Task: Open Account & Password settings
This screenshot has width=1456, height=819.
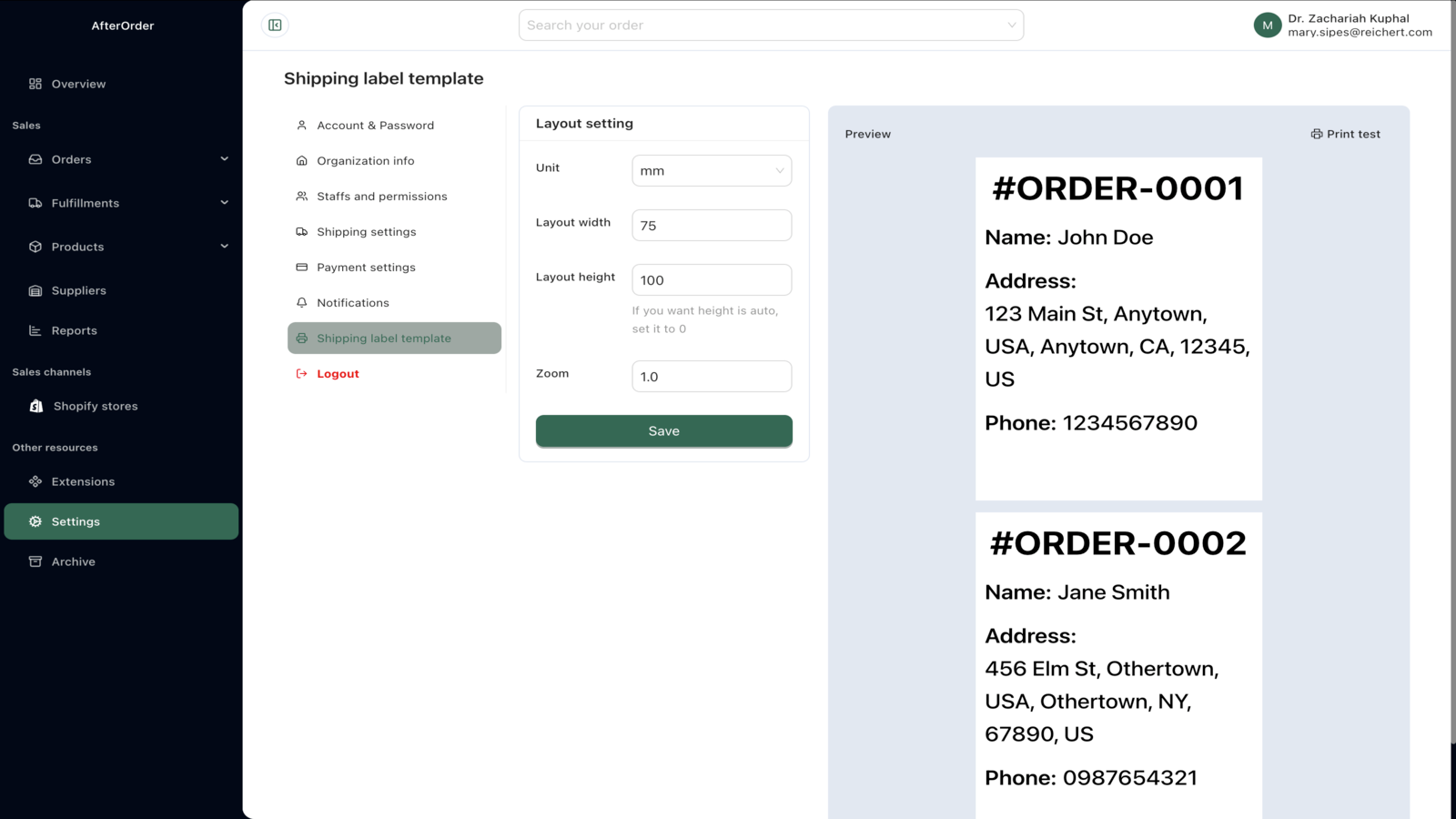Action: 394,126
